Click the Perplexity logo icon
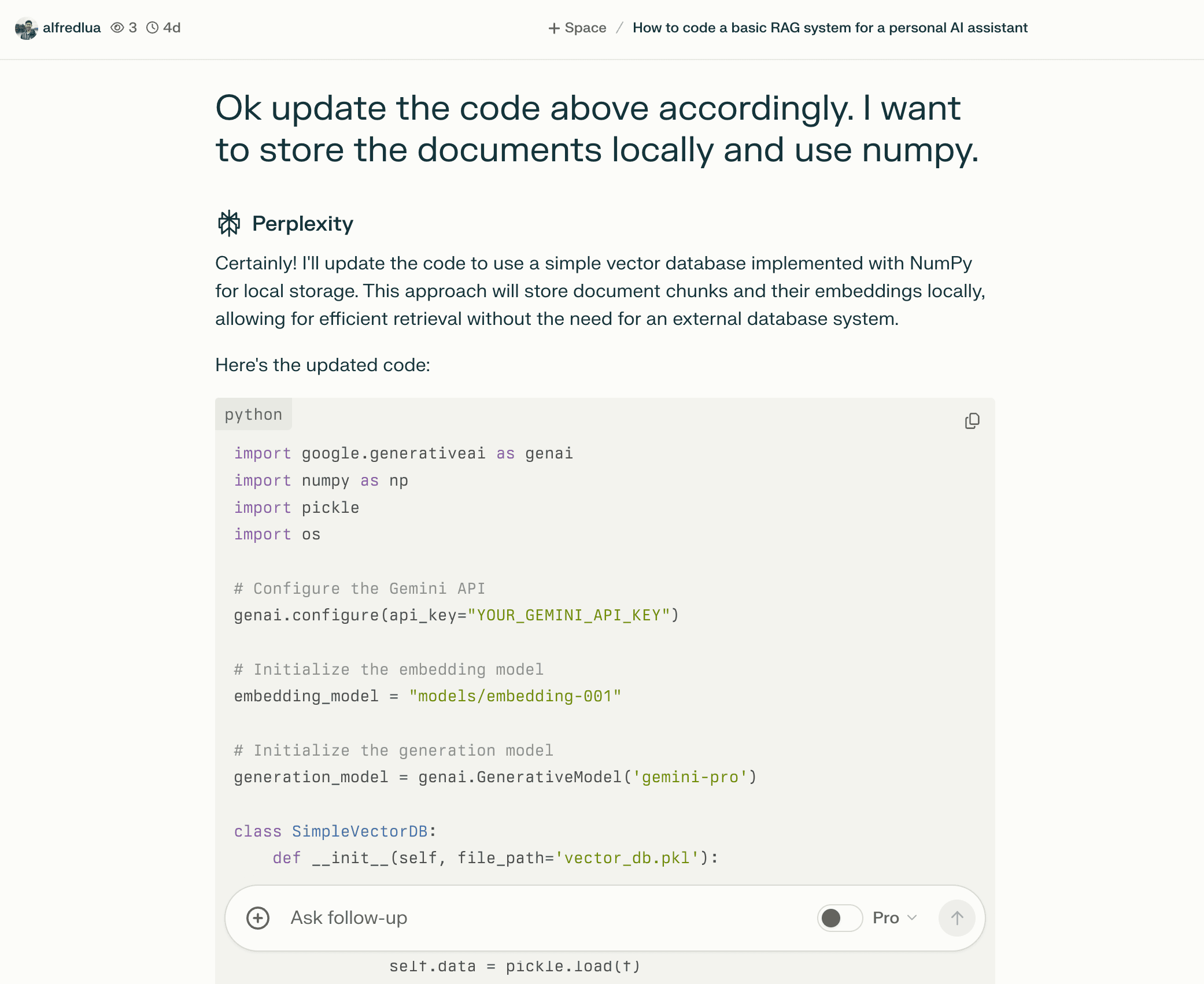Viewport: 1204px width, 984px height. [x=229, y=223]
